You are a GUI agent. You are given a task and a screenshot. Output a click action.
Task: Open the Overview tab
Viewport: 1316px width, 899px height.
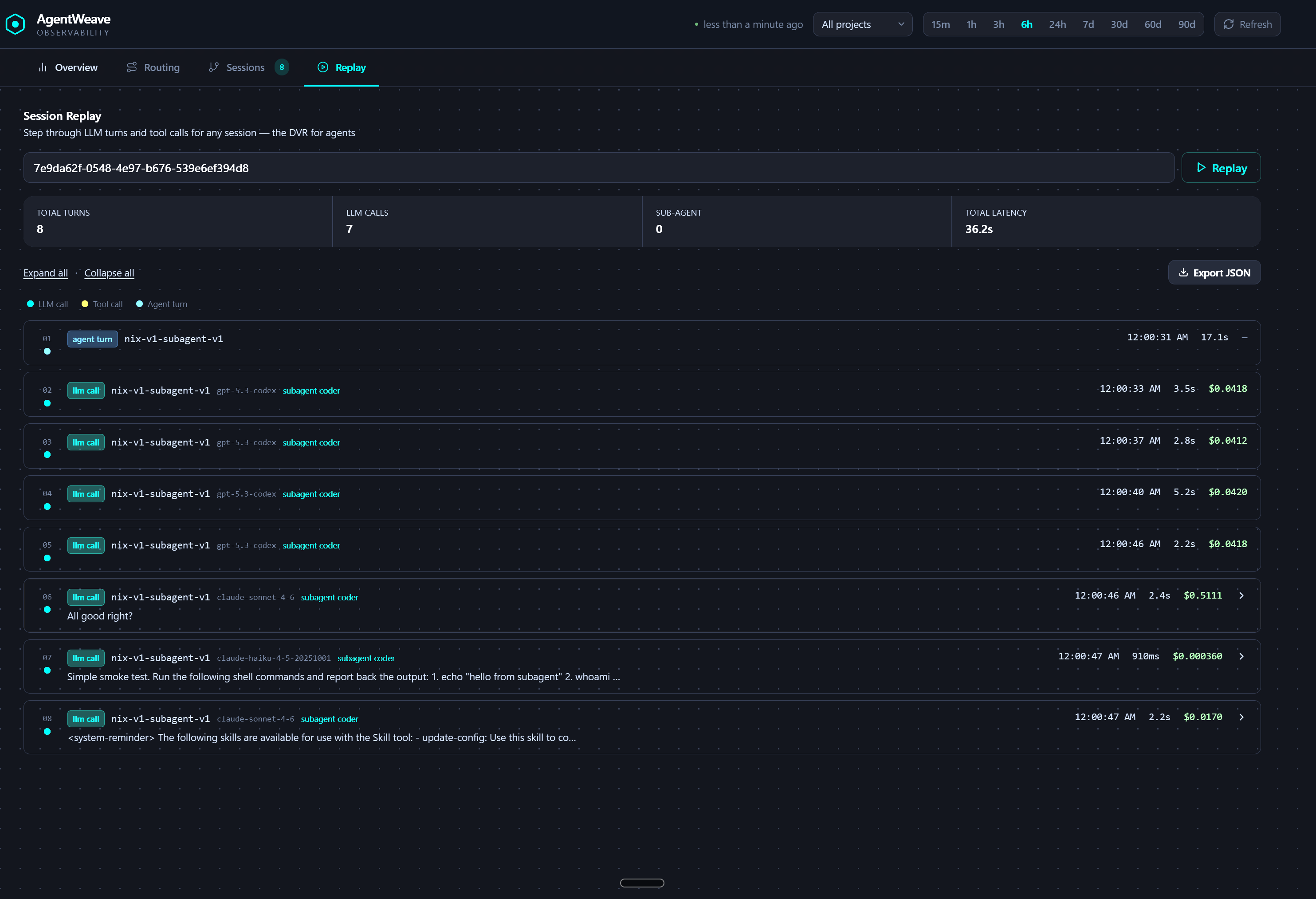pos(67,67)
